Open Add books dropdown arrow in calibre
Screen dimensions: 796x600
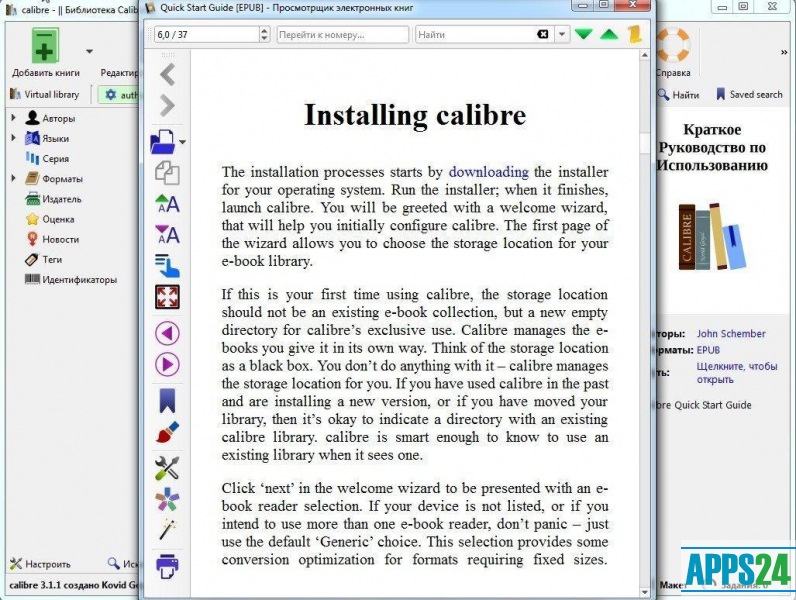coord(89,51)
